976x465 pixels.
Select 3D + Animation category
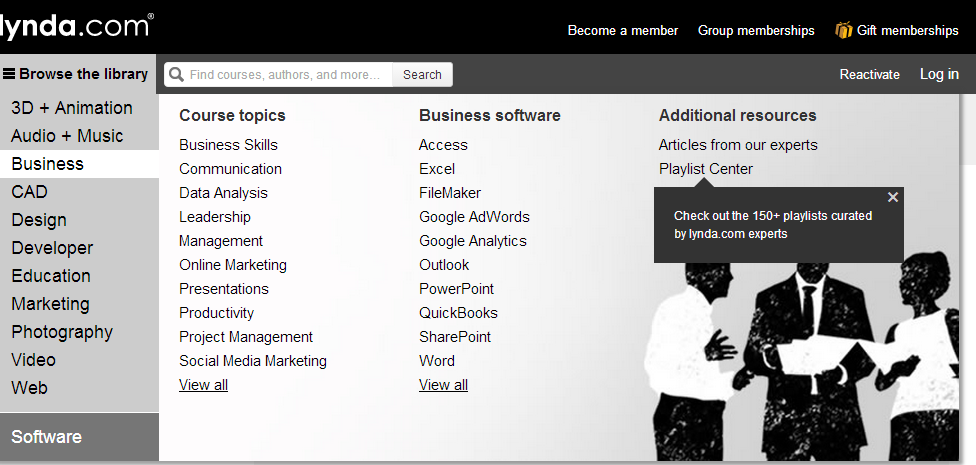(x=72, y=108)
